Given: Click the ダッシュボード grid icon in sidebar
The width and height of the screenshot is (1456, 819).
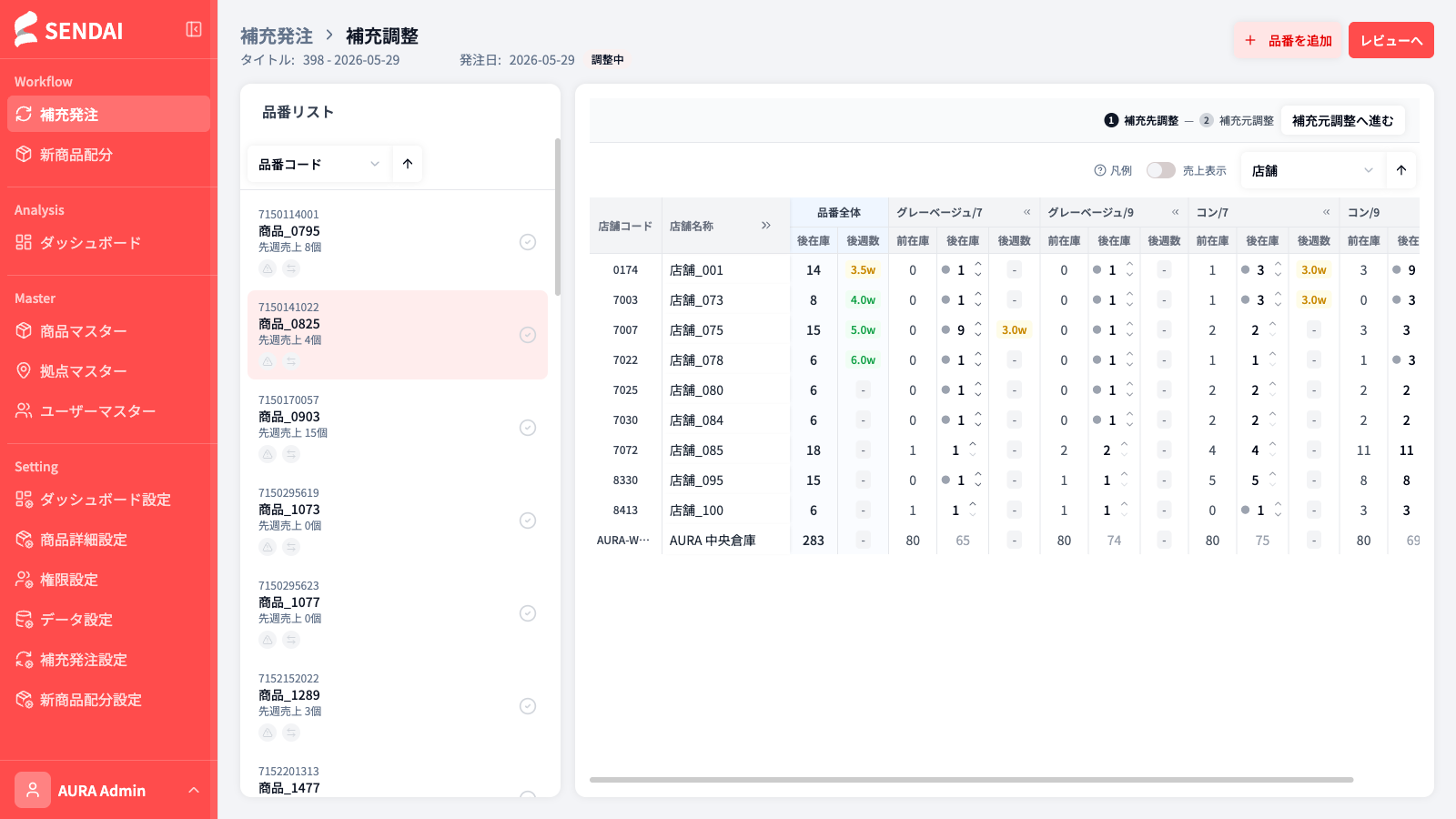Looking at the screenshot, I should (24, 242).
